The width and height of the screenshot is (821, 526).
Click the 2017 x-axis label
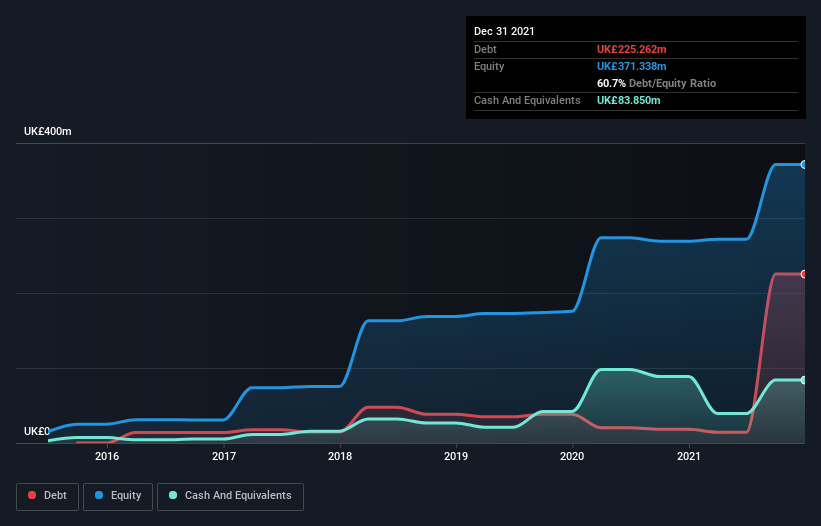pyautogui.click(x=224, y=456)
